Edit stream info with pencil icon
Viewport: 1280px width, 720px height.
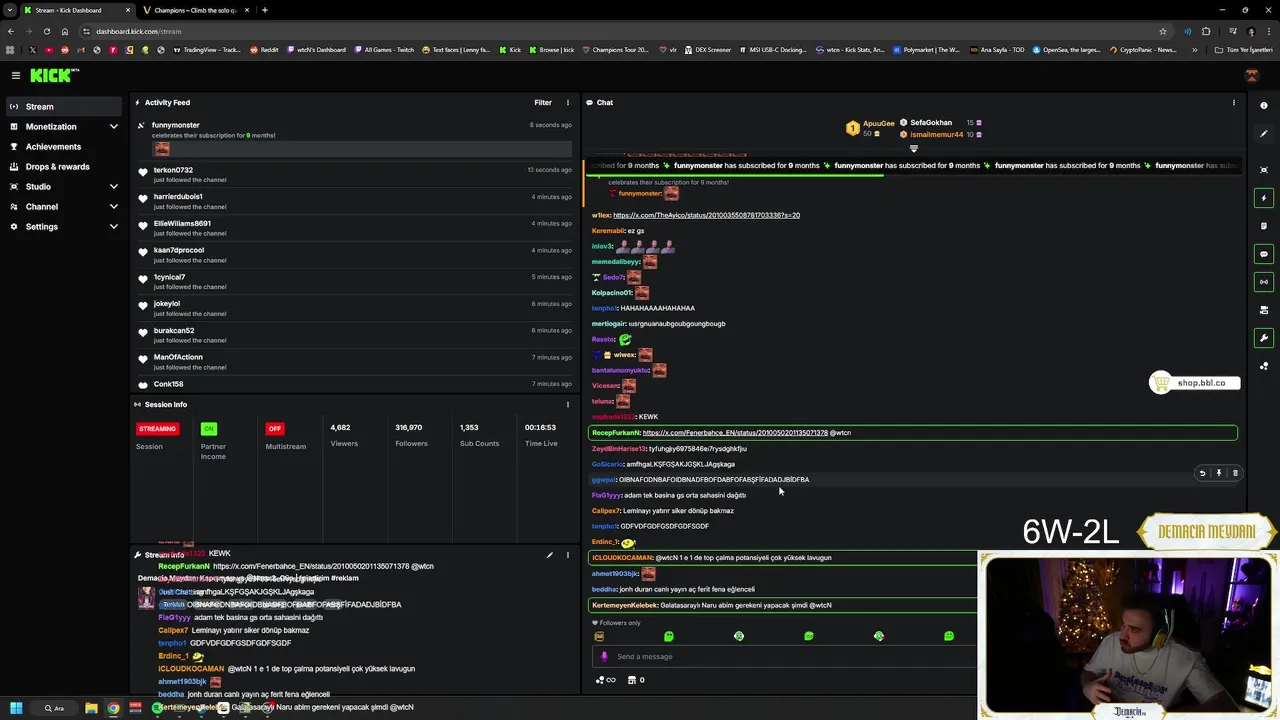tap(549, 555)
